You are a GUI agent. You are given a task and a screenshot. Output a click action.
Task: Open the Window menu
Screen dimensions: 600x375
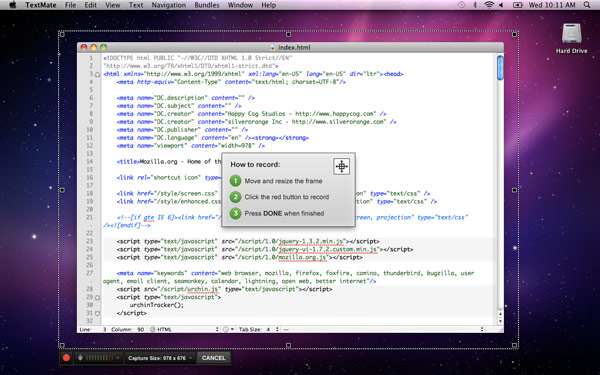coord(240,5)
